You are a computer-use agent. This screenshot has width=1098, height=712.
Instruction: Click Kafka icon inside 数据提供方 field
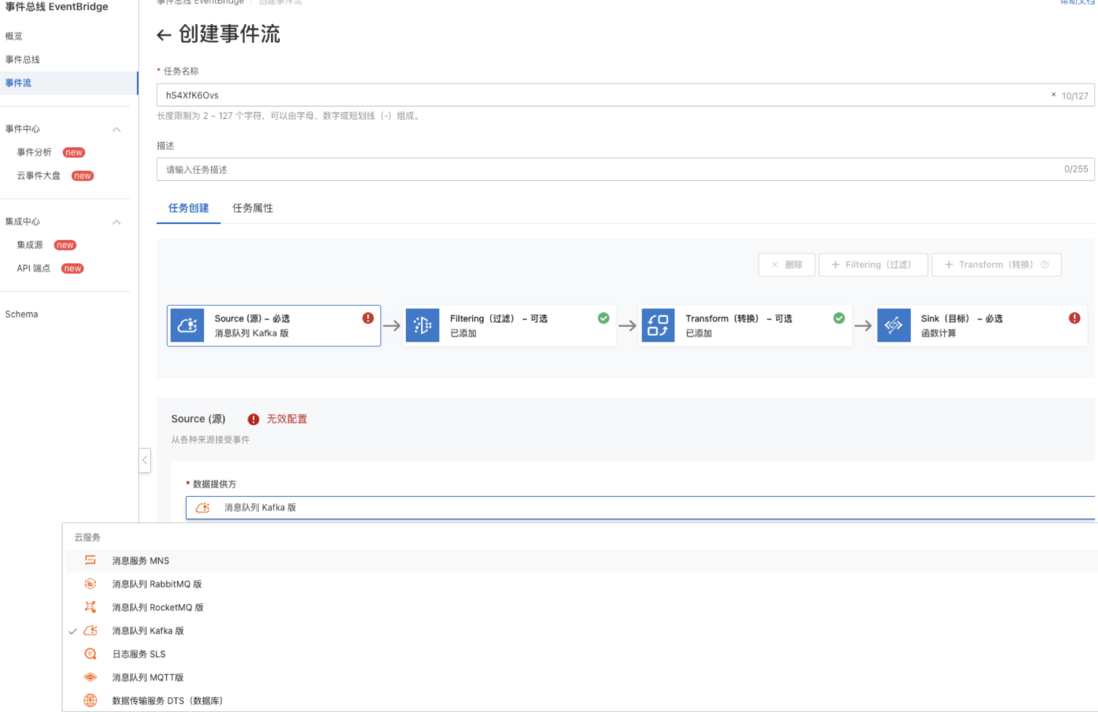click(x=202, y=508)
